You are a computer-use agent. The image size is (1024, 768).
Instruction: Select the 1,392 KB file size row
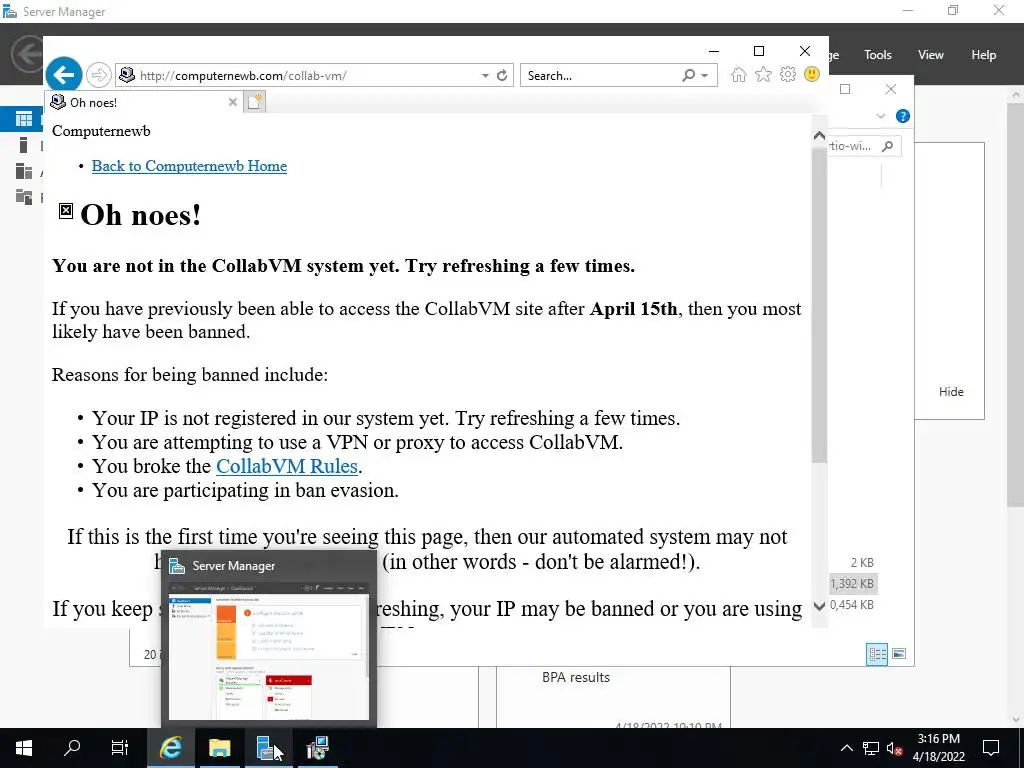tap(852, 584)
